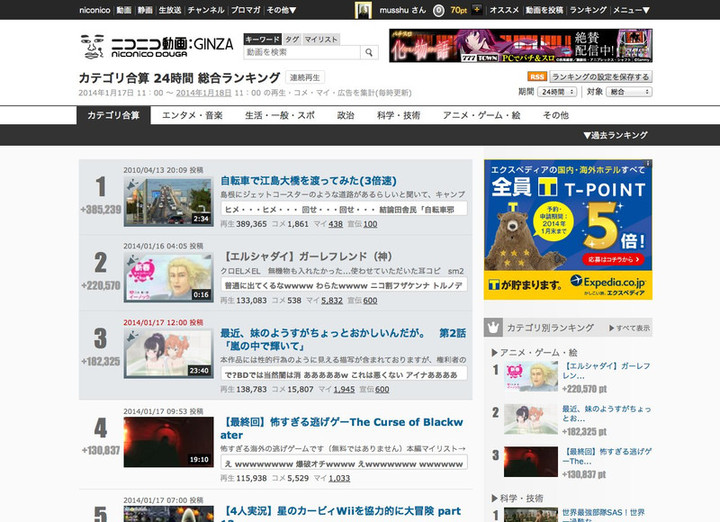This screenshot has height=522, width=720.
Task: Open 動画 in top bar
Action: click(124, 10)
